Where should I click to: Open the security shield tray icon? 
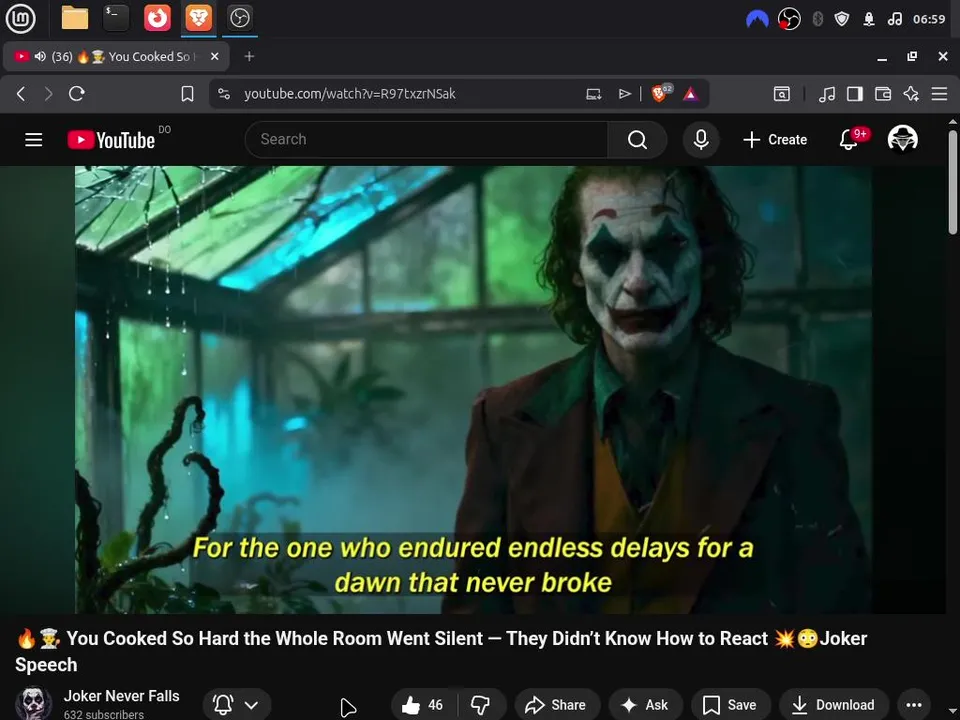[842, 19]
